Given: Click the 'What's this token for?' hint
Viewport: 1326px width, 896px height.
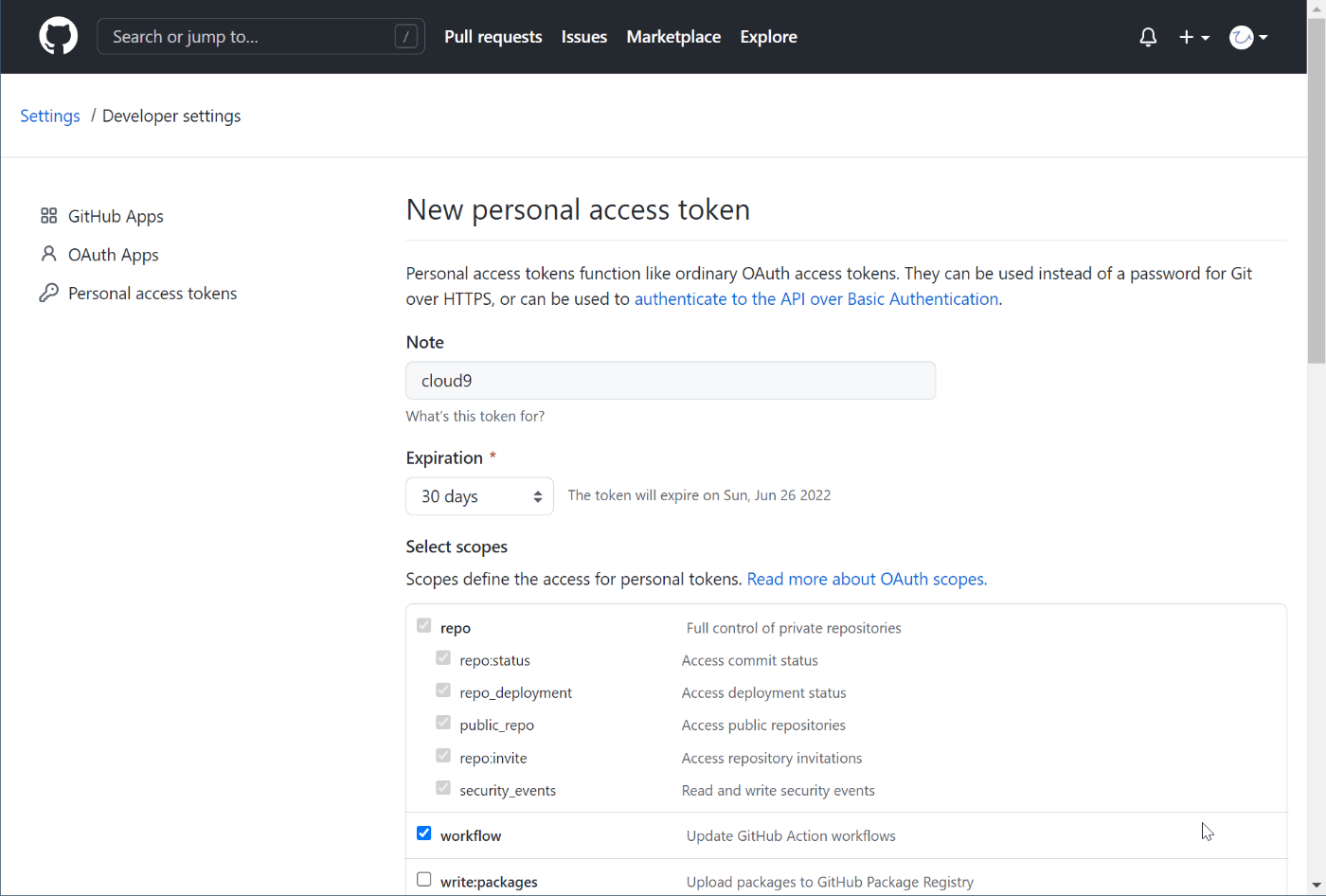Looking at the screenshot, I should (475, 416).
